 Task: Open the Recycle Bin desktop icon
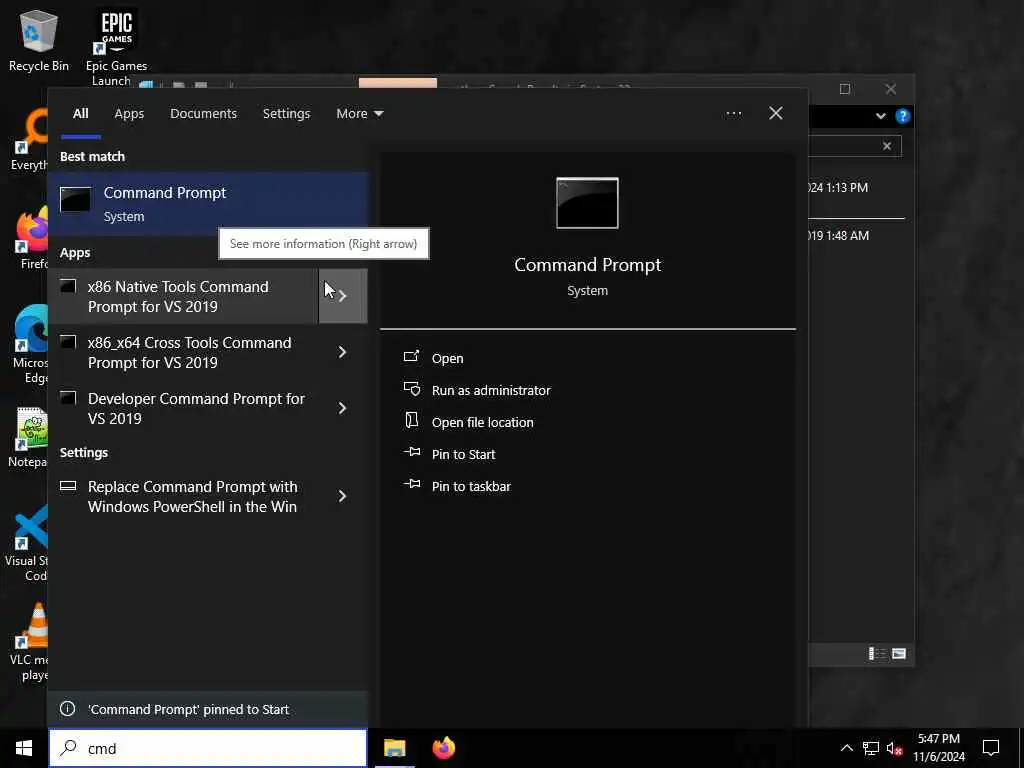point(39,40)
